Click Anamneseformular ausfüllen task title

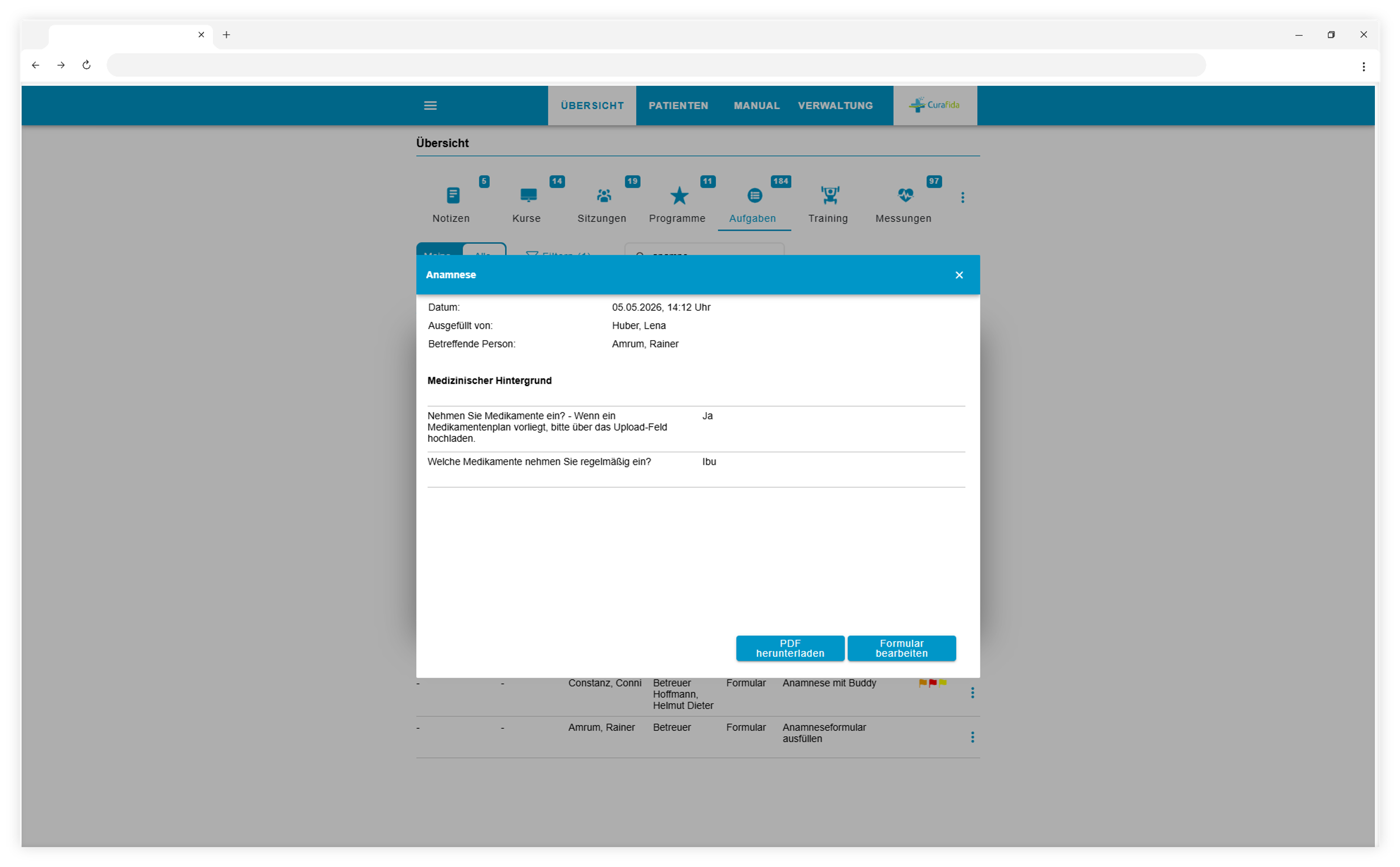coord(824,733)
